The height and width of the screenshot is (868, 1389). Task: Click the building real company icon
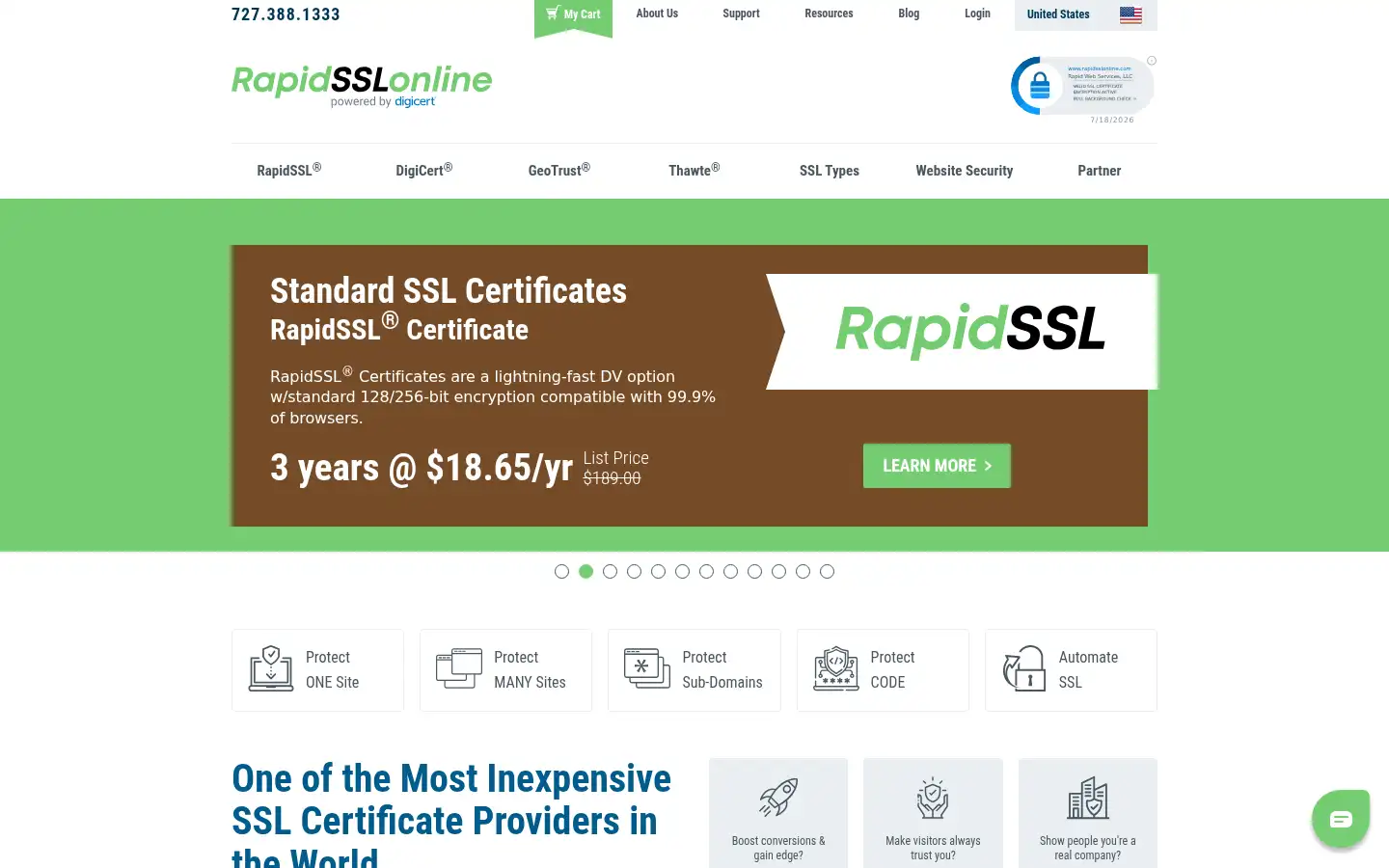click(x=1088, y=798)
